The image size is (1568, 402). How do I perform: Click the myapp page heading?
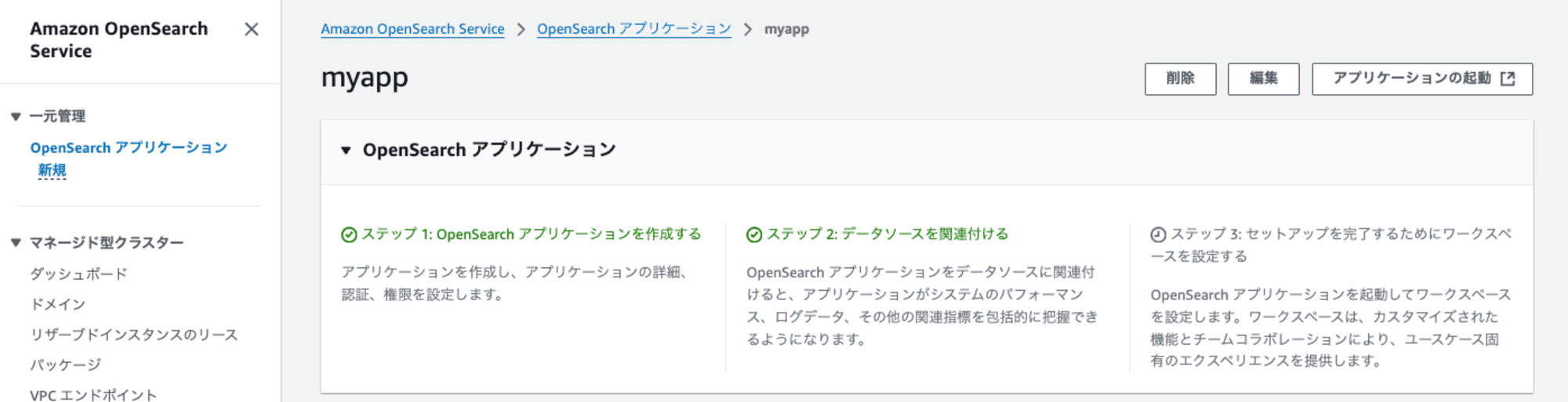(365, 78)
